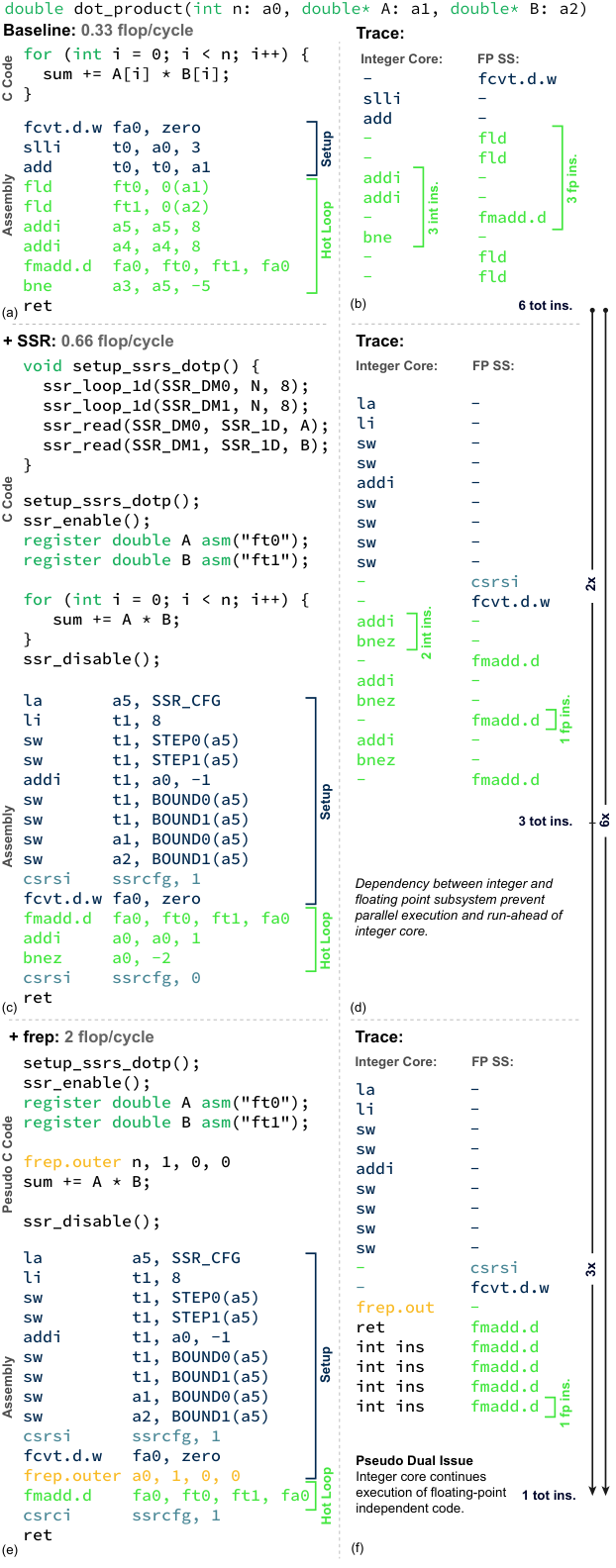Click 'sum += A * B;' in SSR C code (c)
616x1568 pixels.
(x=117, y=620)
